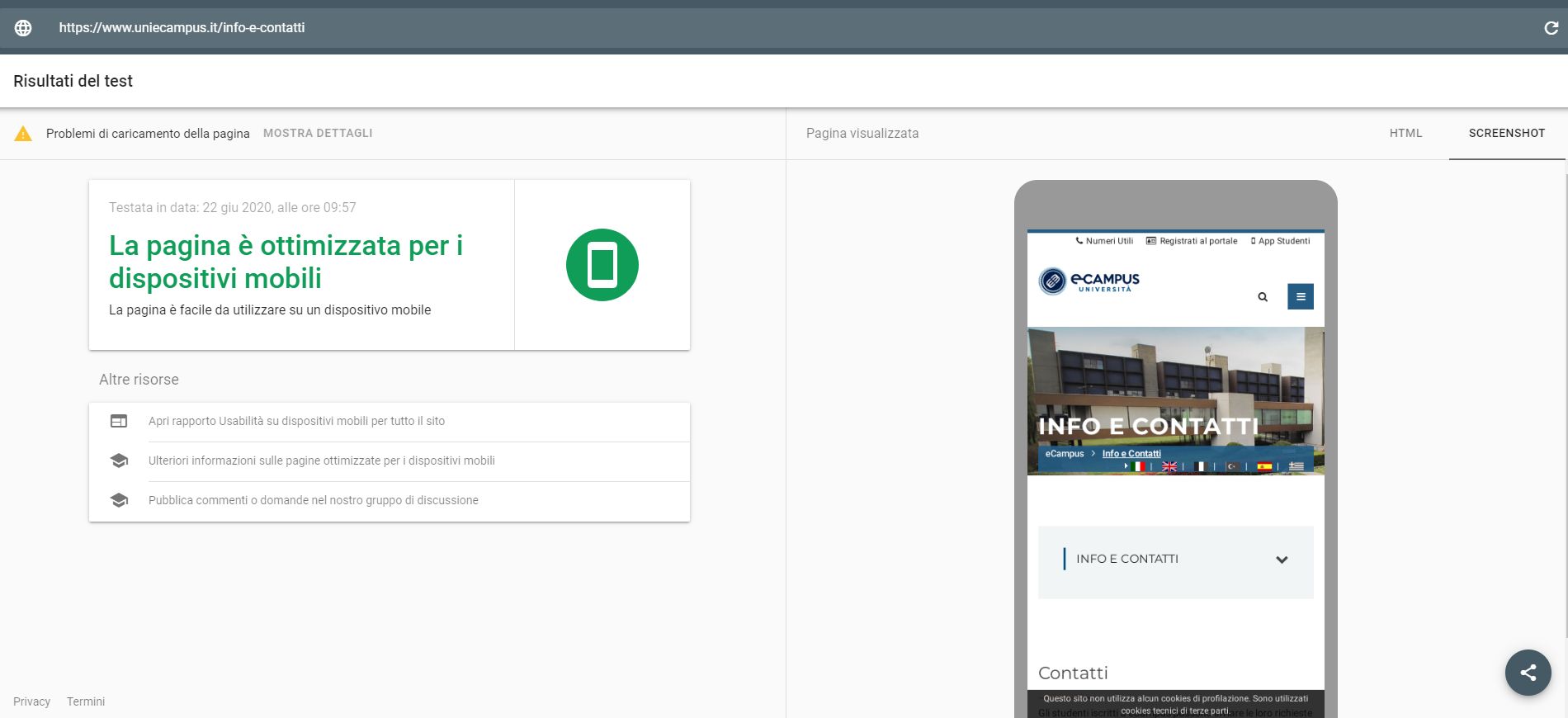This screenshot has height=718, width=1568.
Task: Select the Spanish flag language icon
Action: (x=1264, y=466)
